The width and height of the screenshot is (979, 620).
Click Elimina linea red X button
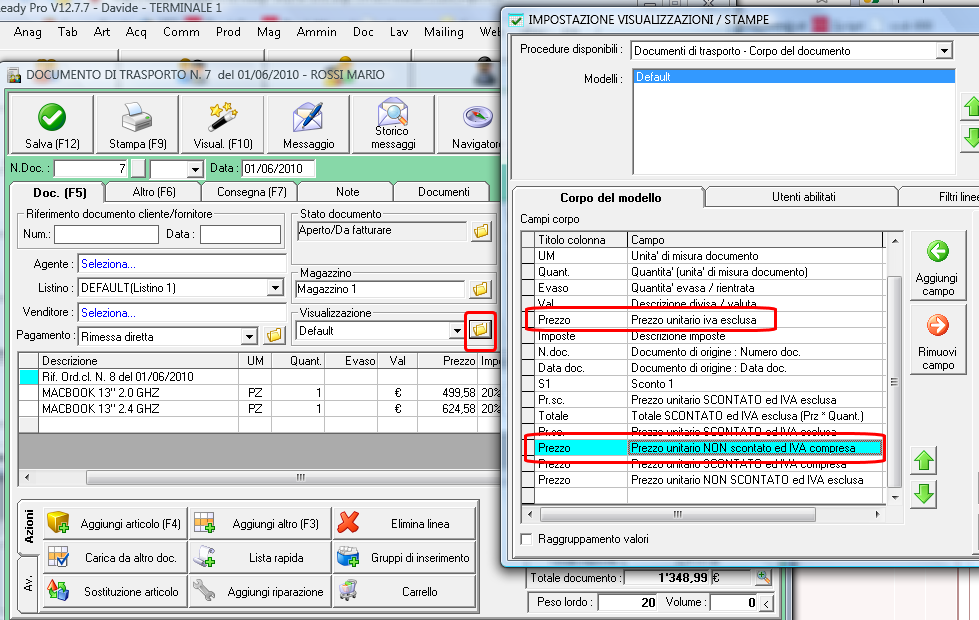click(x=404, y=524)
